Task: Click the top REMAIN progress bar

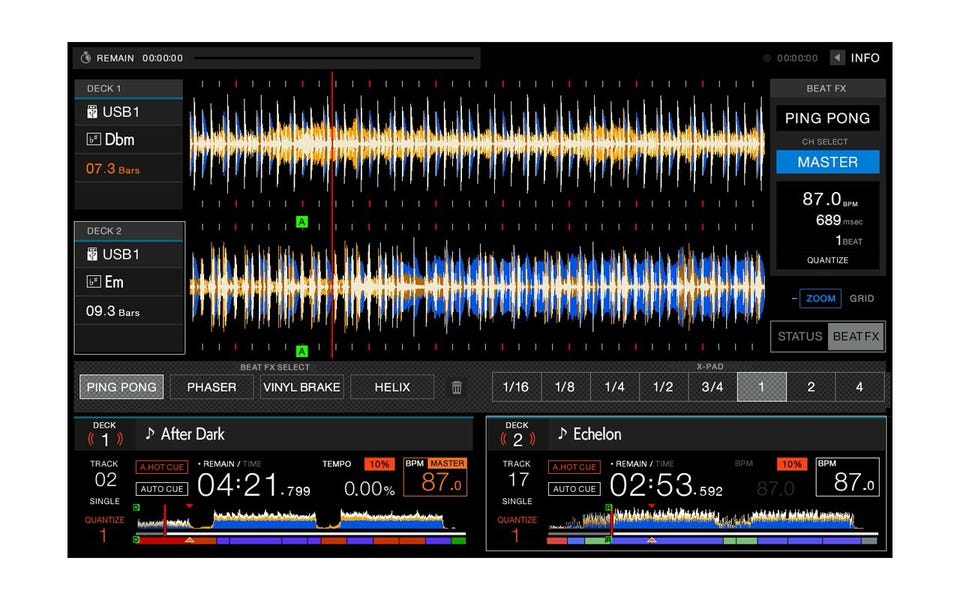Action: pyautogui.click(x=334, y=58)
